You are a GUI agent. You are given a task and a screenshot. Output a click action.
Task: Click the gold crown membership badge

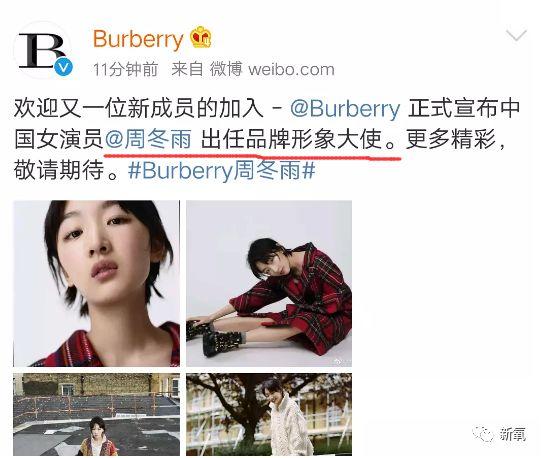click(201, 37)
